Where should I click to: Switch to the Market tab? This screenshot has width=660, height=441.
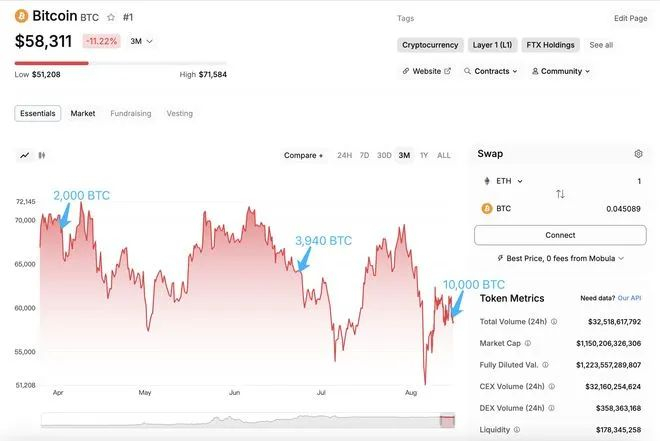coord(83,114)
